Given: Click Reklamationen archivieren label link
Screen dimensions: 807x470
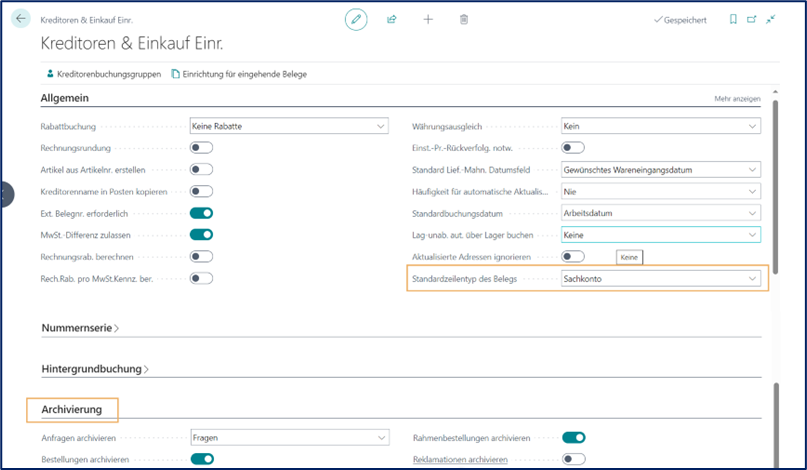Looking at the screenshot, I should click(x=460, y=459).
